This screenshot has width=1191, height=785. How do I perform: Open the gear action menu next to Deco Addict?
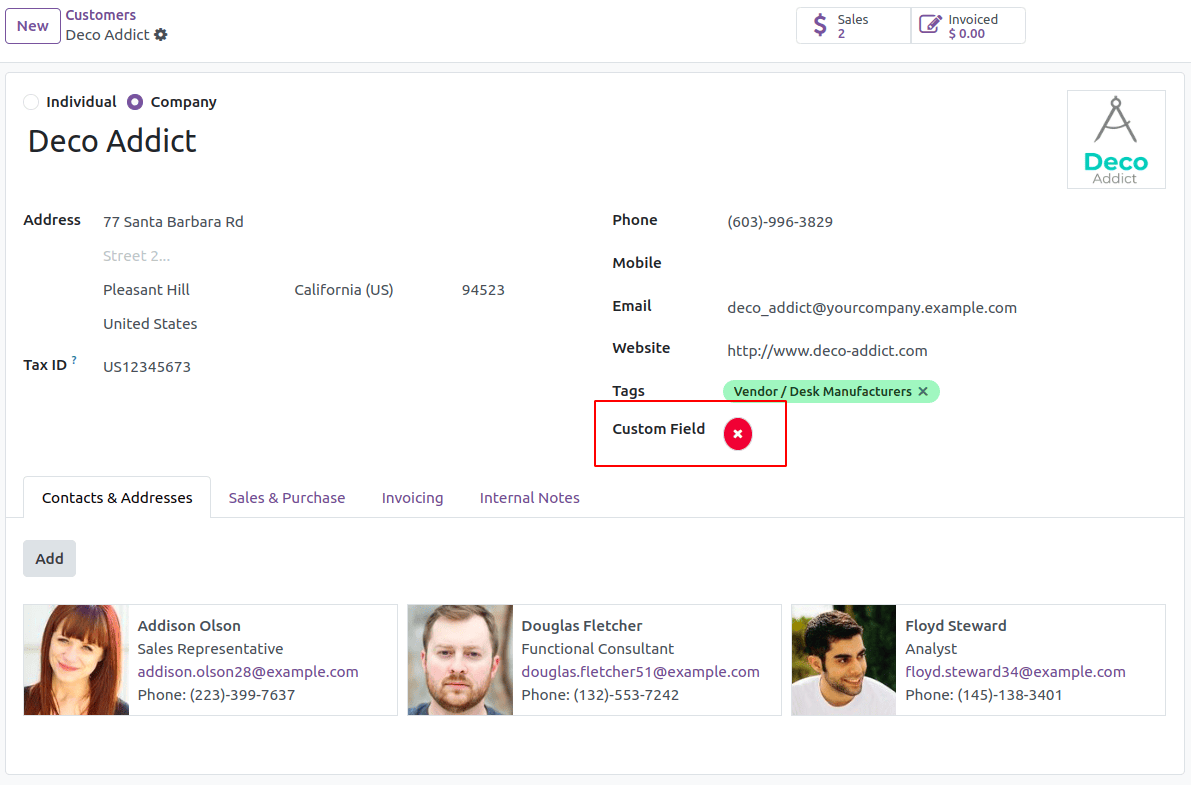[159, 34]
